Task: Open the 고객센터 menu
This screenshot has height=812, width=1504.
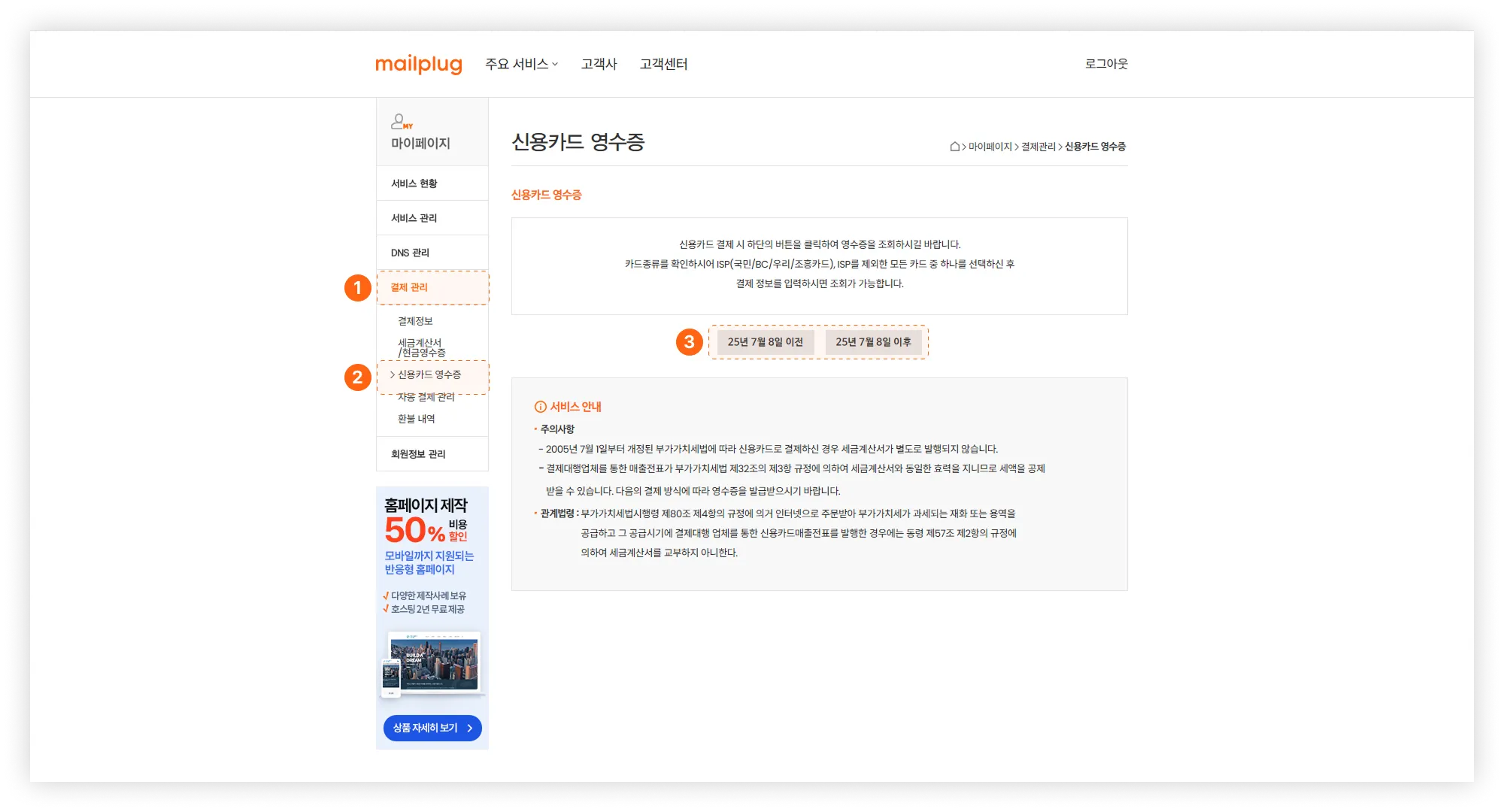Action: [663, 64]
